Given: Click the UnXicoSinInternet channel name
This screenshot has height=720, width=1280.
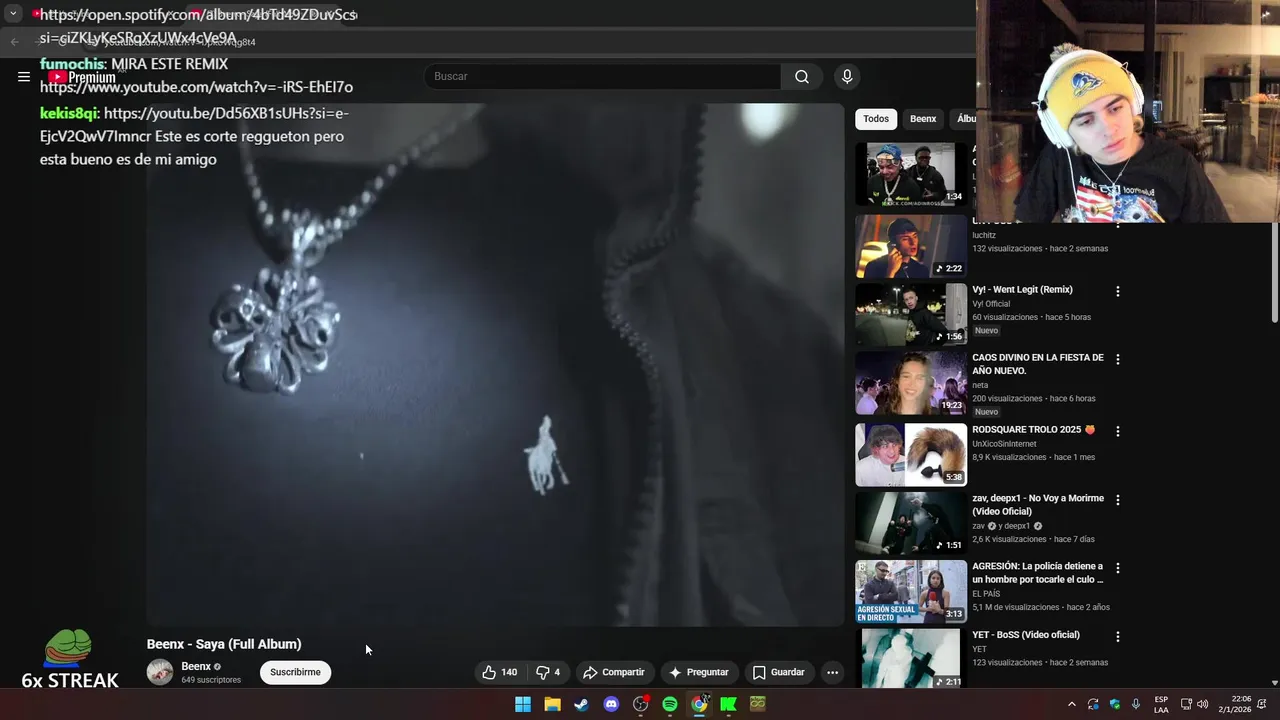Looking at the screenshot, I should pyautogui.click(x=1004, y=444).
